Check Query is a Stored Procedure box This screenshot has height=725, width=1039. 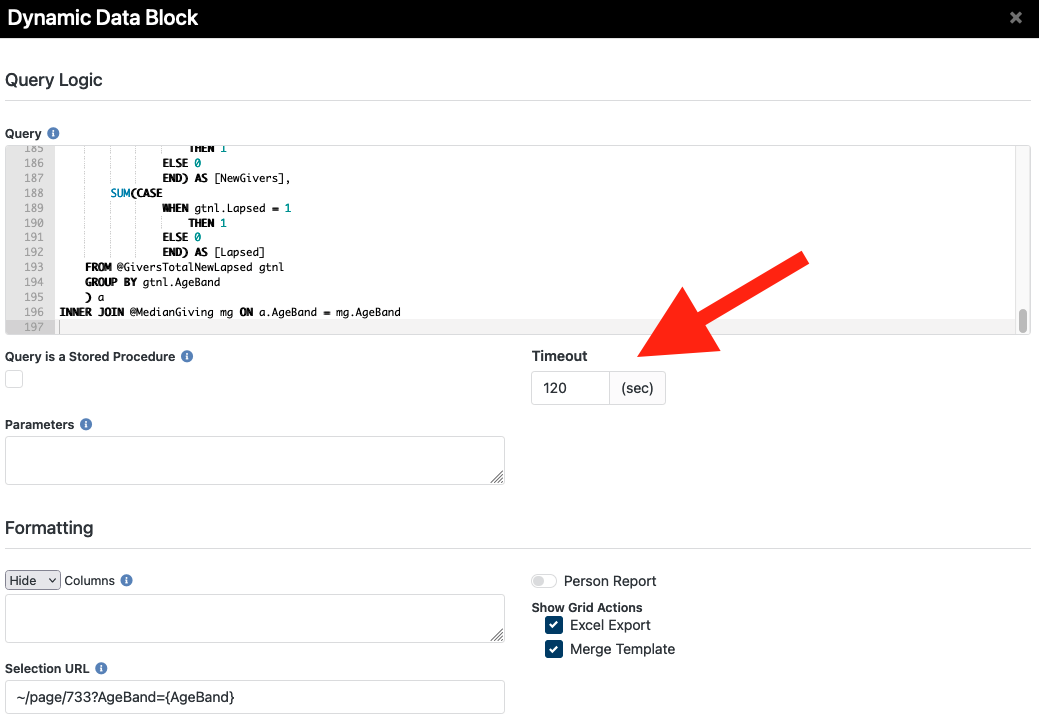point(14,379)
